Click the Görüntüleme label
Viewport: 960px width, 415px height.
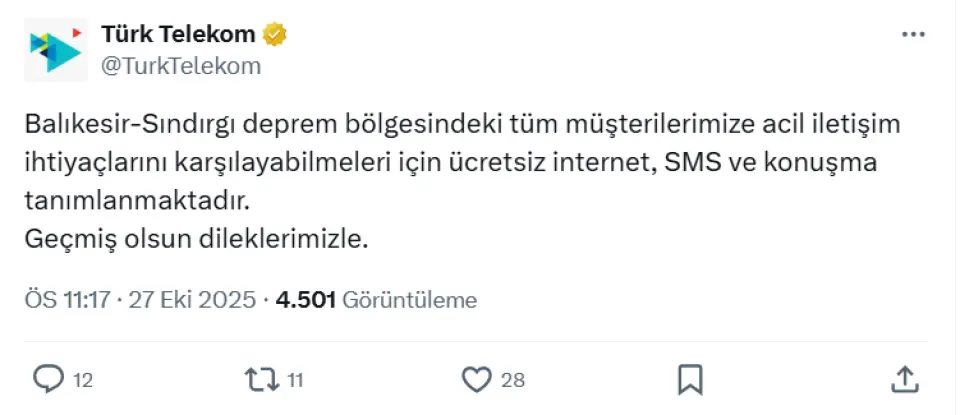tap(409, 300)
